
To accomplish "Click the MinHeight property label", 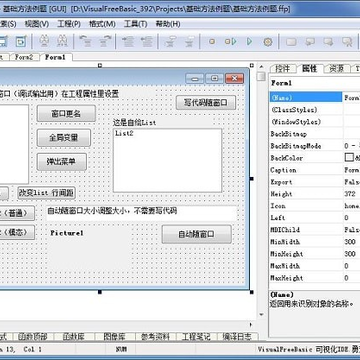I will 287,254.
